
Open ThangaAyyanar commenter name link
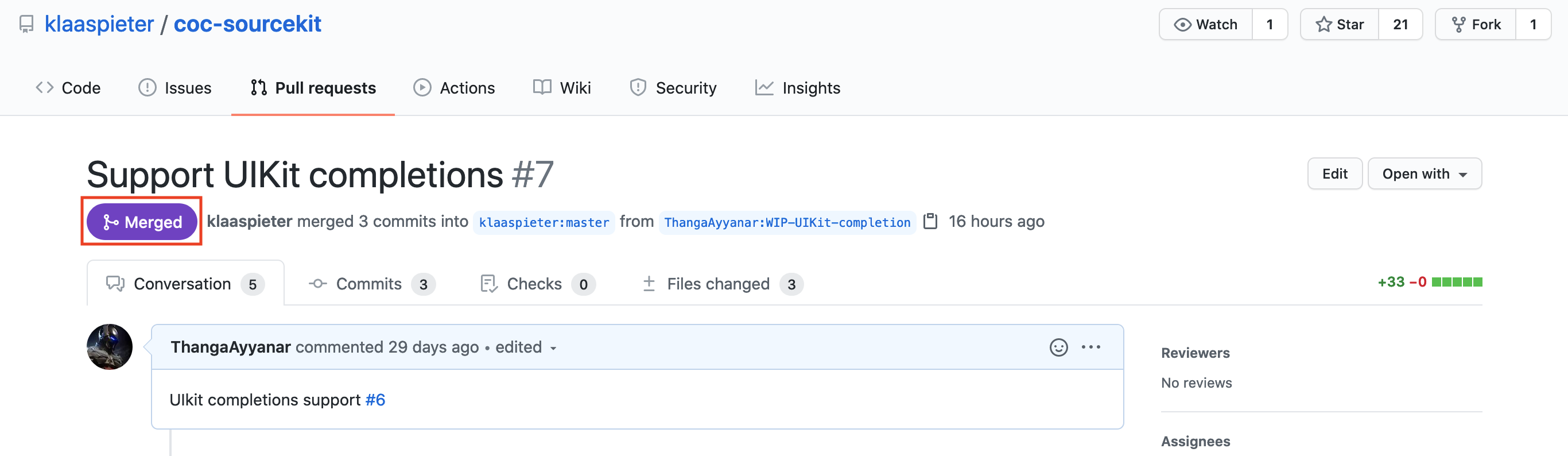pos(230,347)
